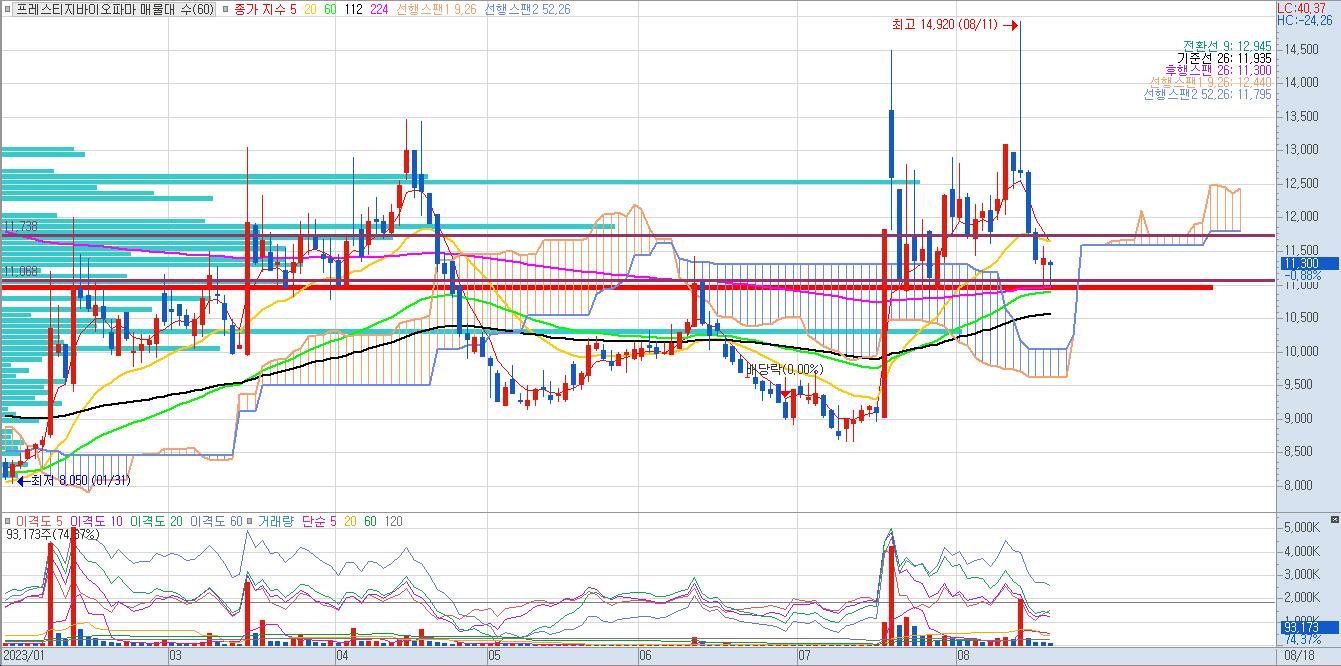Click the 기준선 26: 11,935 readout
This screenshot has width=1341, height=666.
click(x=1224, y=58)
